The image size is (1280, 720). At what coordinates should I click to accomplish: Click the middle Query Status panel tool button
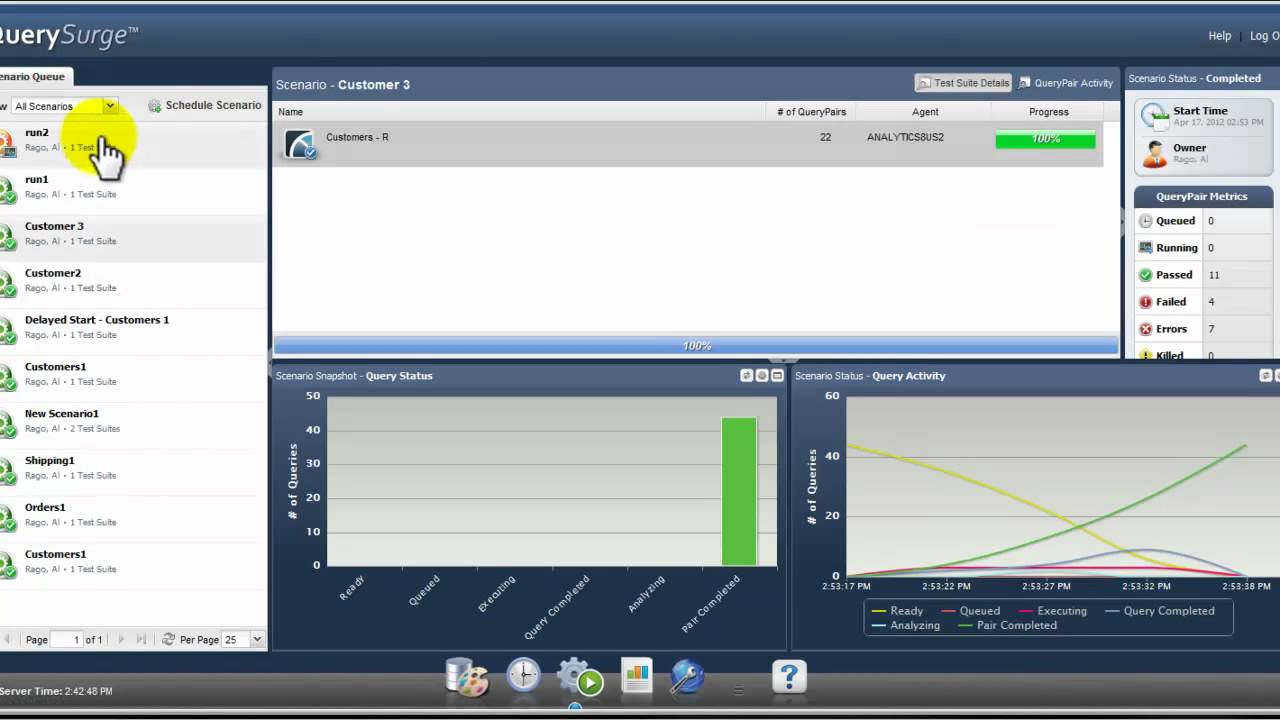click(x=762, y=376)
